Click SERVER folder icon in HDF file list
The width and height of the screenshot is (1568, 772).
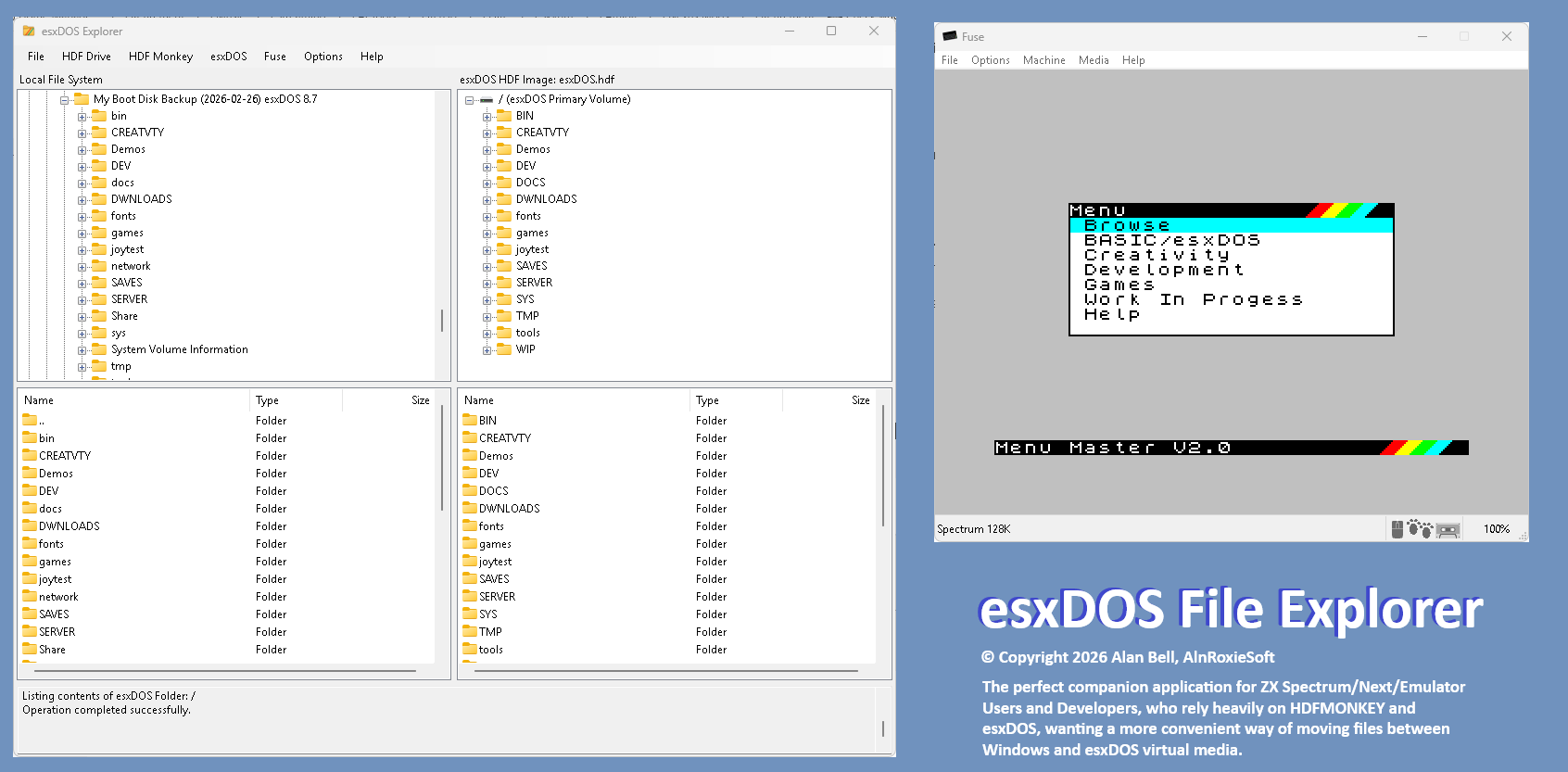(x=470, y=596)
